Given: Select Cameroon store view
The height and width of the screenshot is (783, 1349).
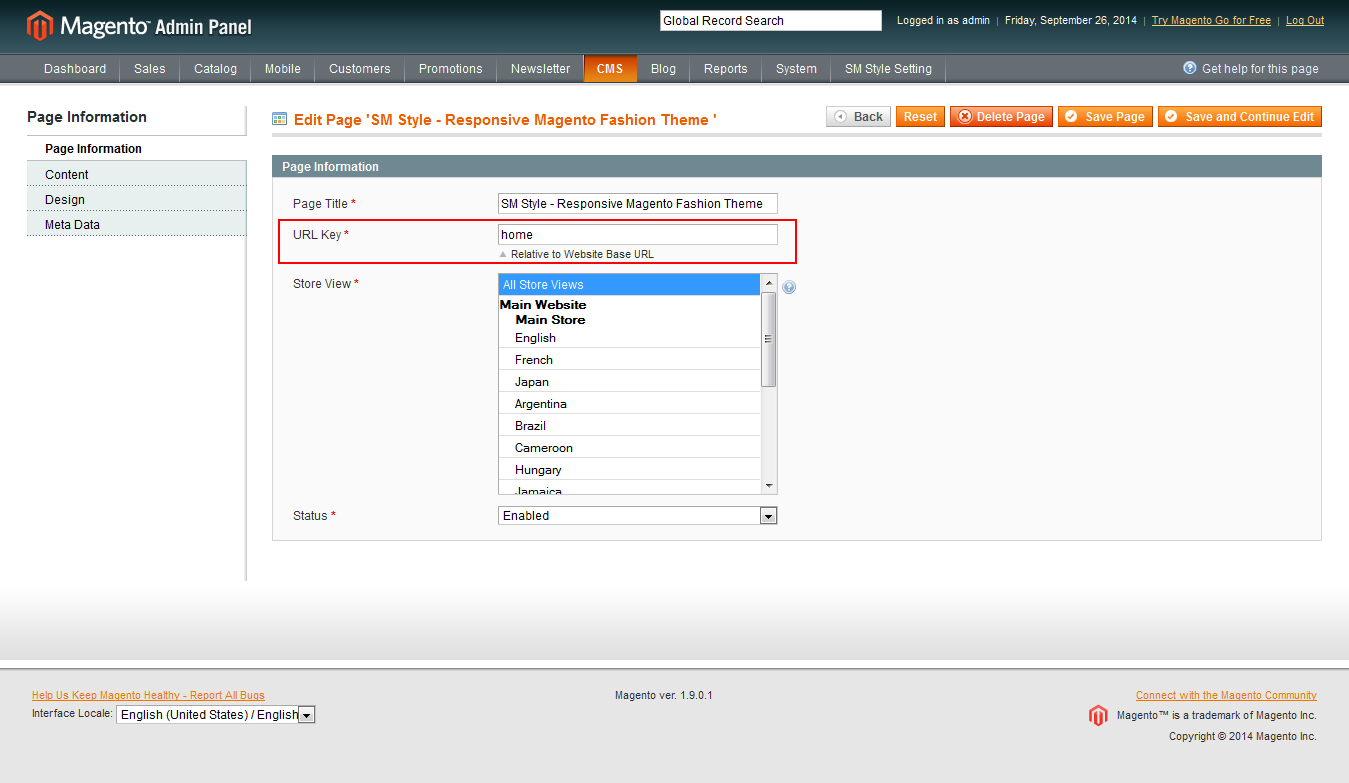Looking at the screenshot, I should tap(630, 448).
